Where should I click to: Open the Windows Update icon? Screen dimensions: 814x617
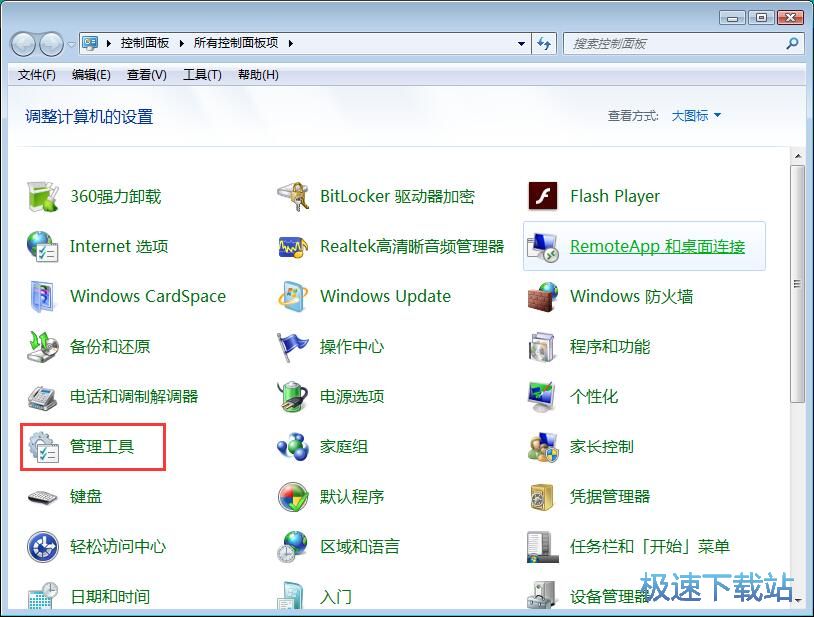293,296
